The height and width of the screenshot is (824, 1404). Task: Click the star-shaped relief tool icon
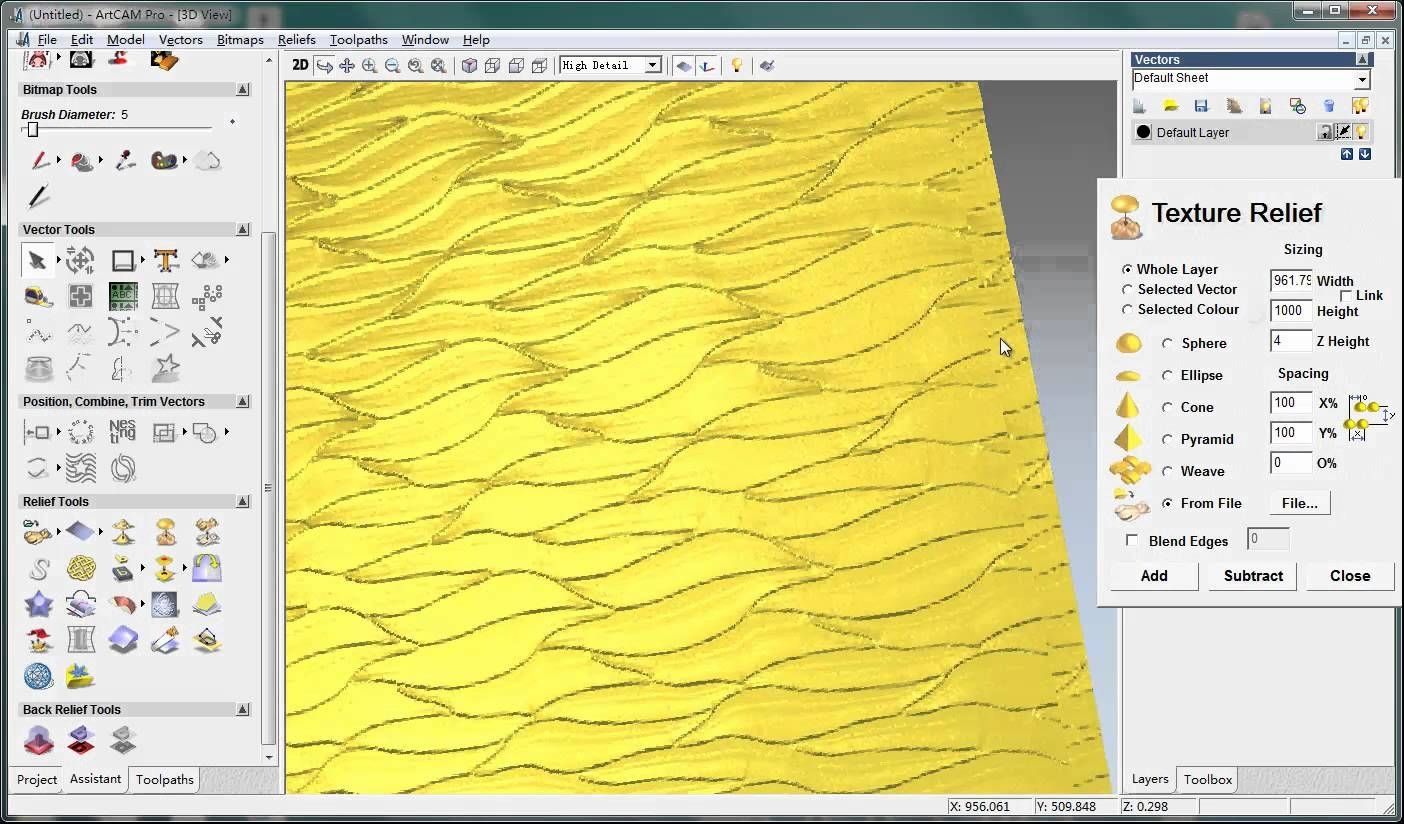(38, 604)
